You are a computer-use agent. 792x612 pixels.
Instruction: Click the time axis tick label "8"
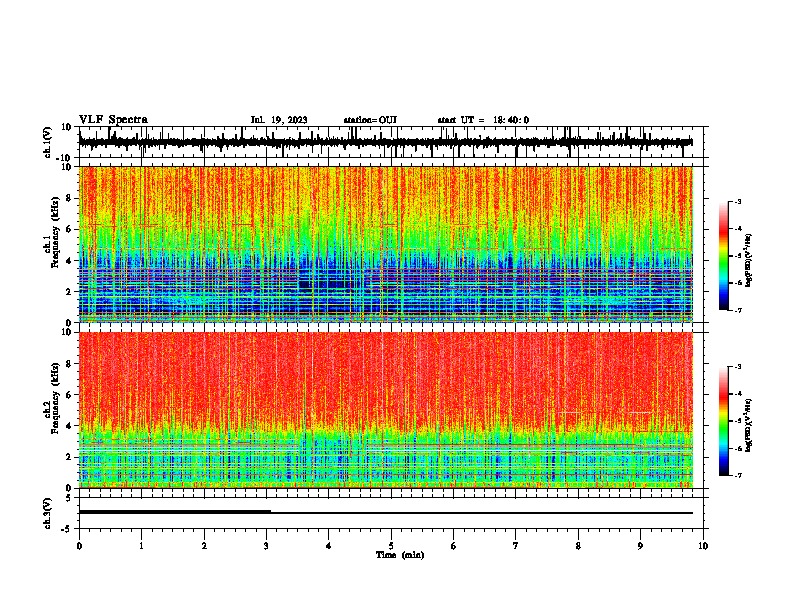click(578, 546)
